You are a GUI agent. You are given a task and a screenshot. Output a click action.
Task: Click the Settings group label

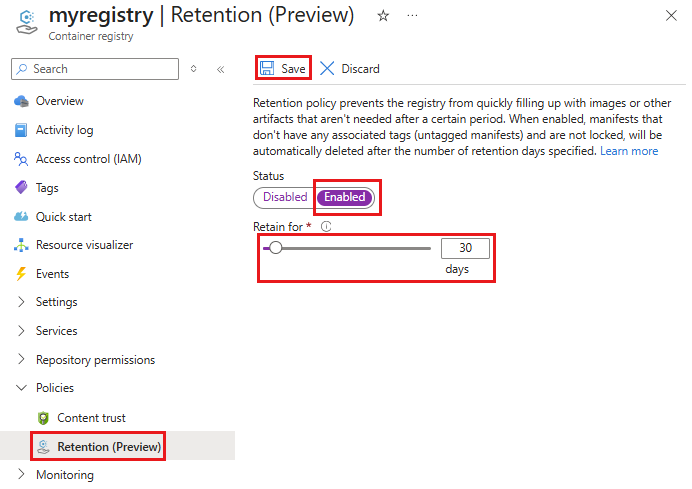pos(56,302)
